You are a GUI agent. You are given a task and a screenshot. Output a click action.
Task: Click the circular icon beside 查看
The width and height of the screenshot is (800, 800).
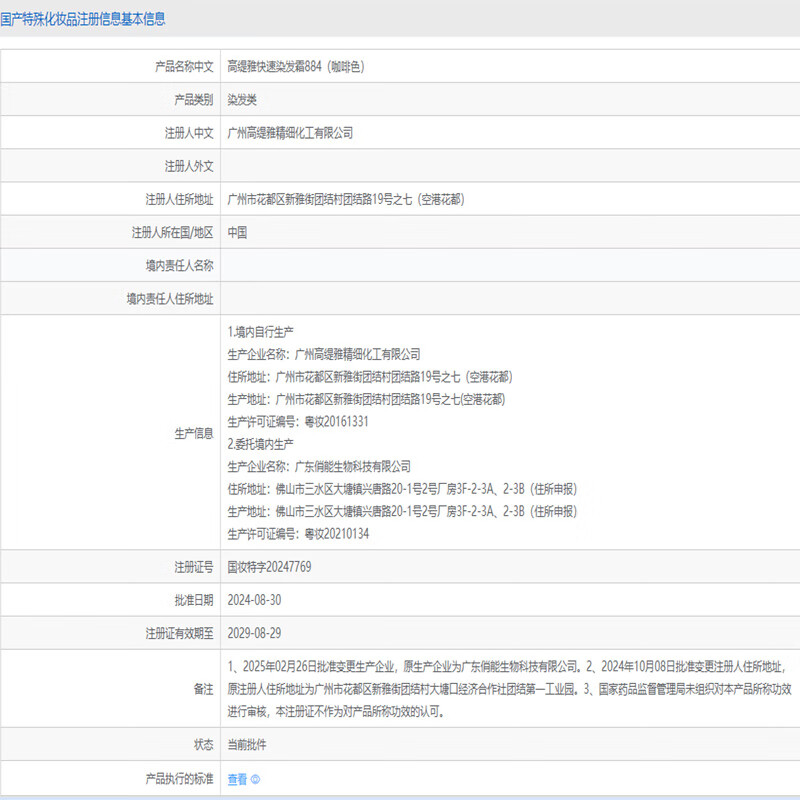[255, 780]
